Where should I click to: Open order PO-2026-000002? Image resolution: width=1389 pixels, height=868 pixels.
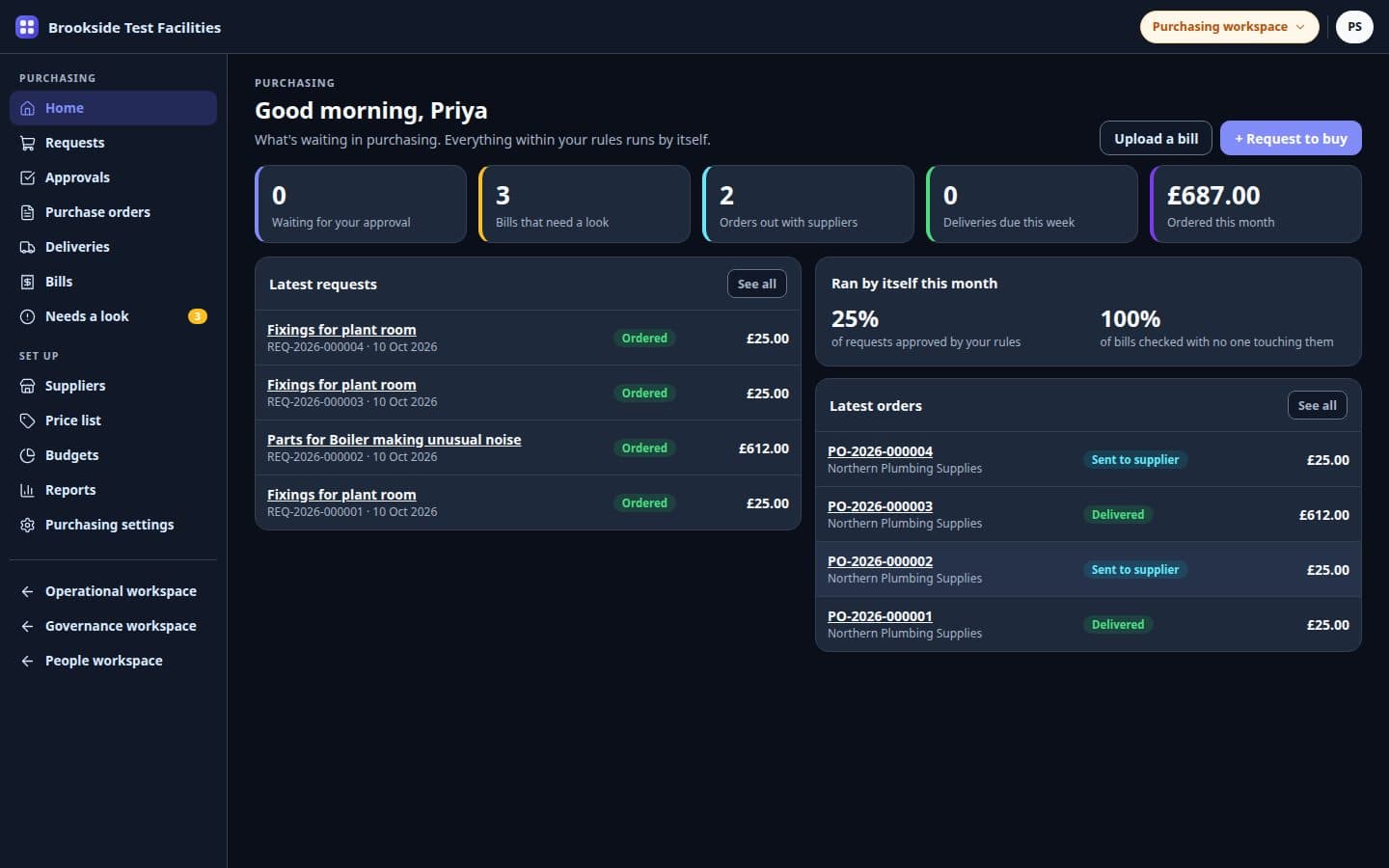coord(880,561)
